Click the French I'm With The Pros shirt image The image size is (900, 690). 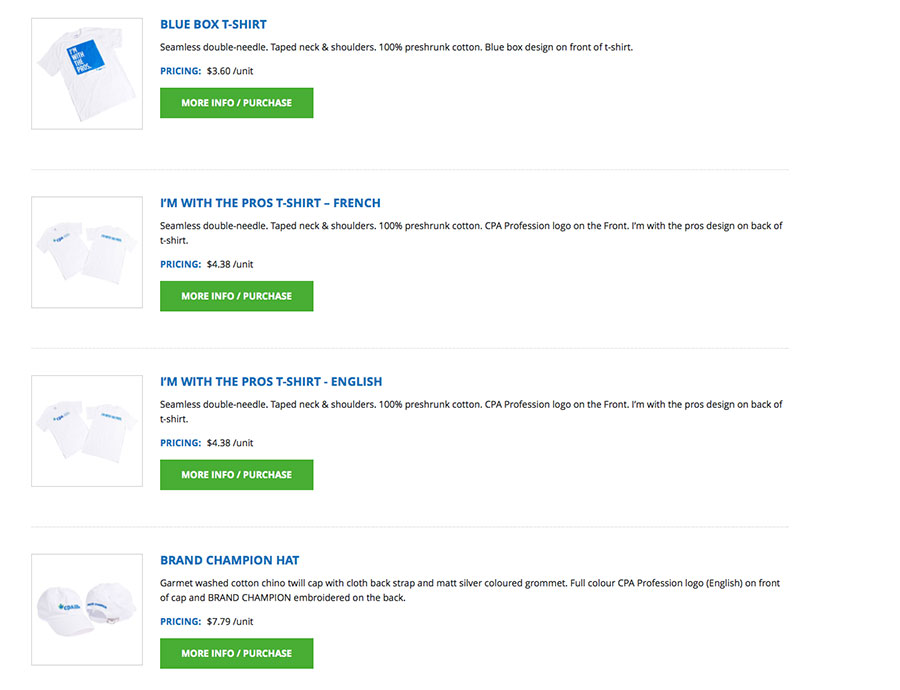pyautogui.click(x=87, y=252)
